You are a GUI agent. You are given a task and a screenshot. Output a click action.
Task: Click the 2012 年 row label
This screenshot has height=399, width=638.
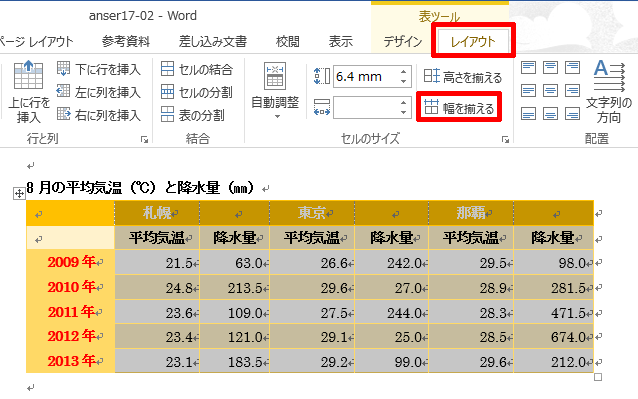point(71,336)
